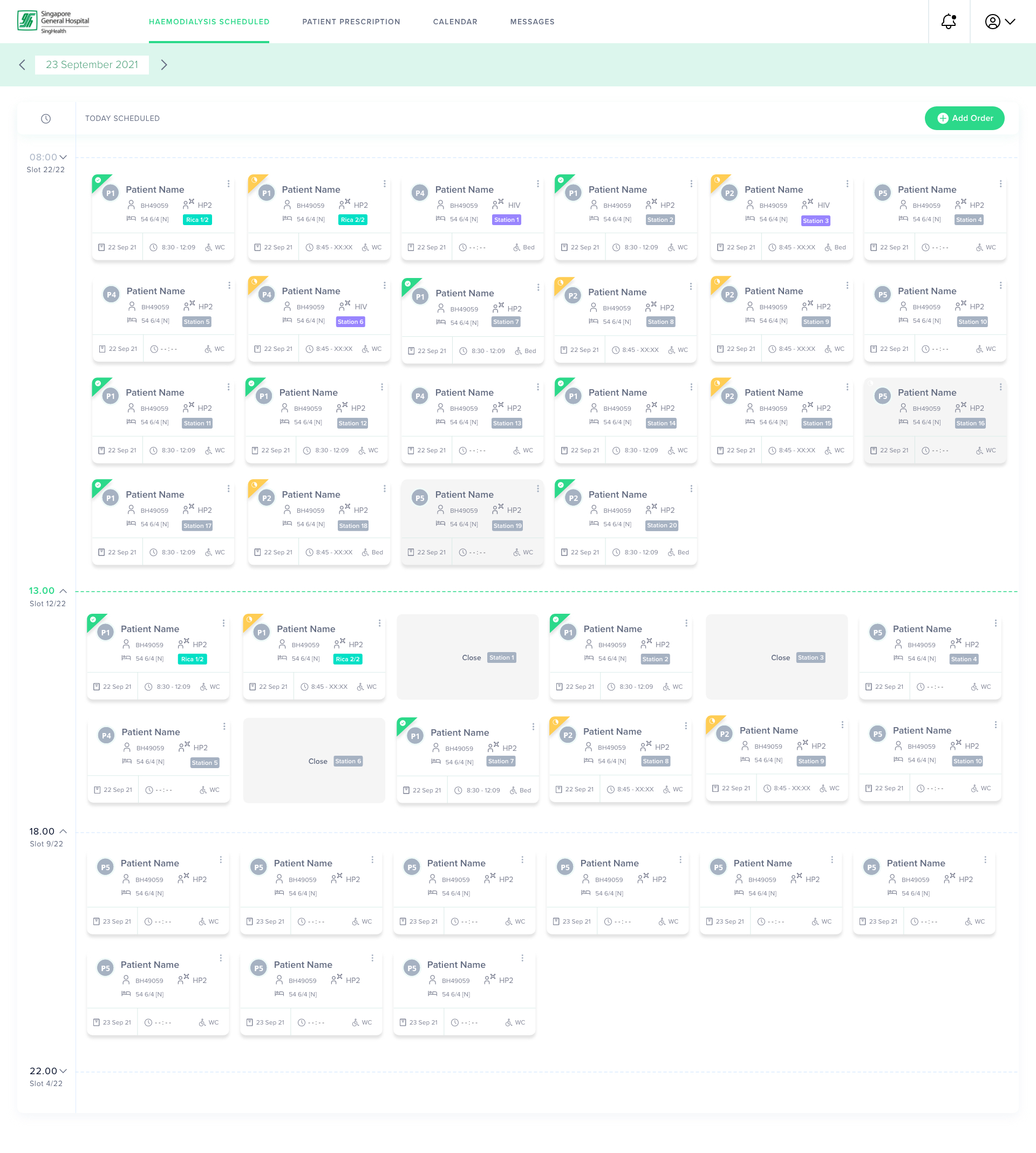Image resolution: width=1036 pixels, height=1153 pixels.
Task: Open the three-dot menu on Station 19 card
Action: 538,489
